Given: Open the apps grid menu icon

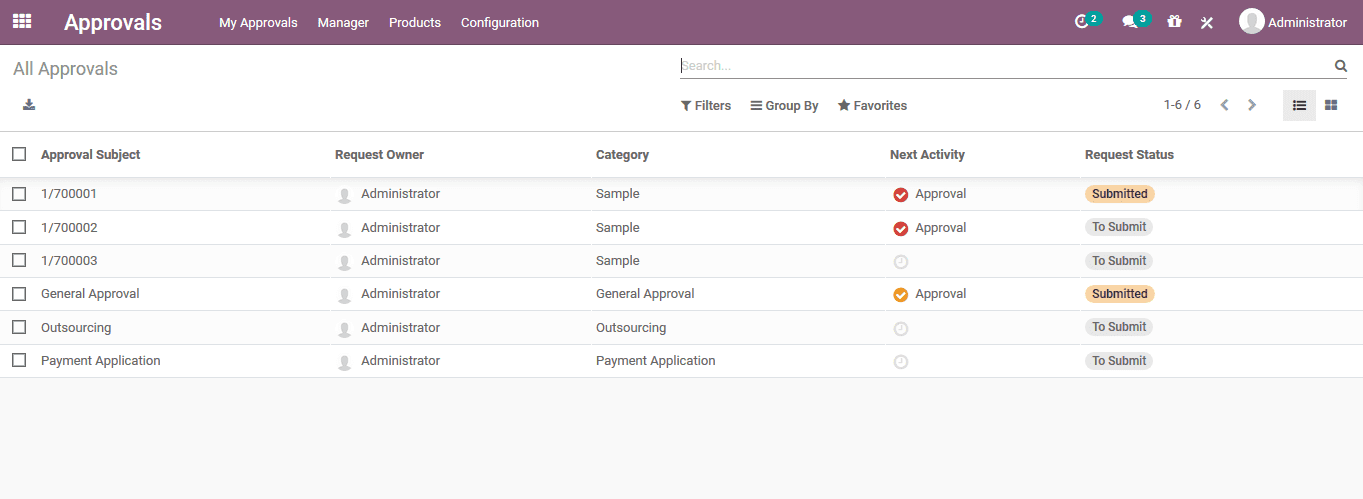Looking at the screenshot, I should pos(22,21).
